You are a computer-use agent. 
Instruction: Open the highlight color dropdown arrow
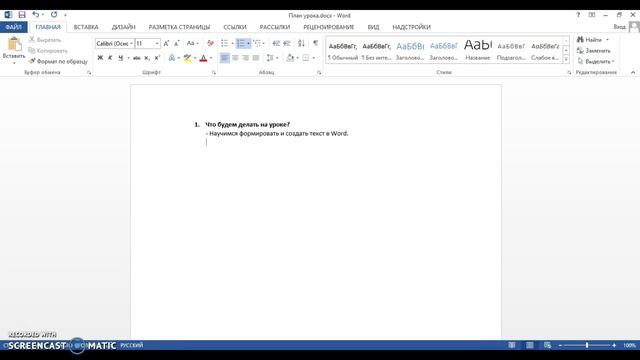(195, 58)
